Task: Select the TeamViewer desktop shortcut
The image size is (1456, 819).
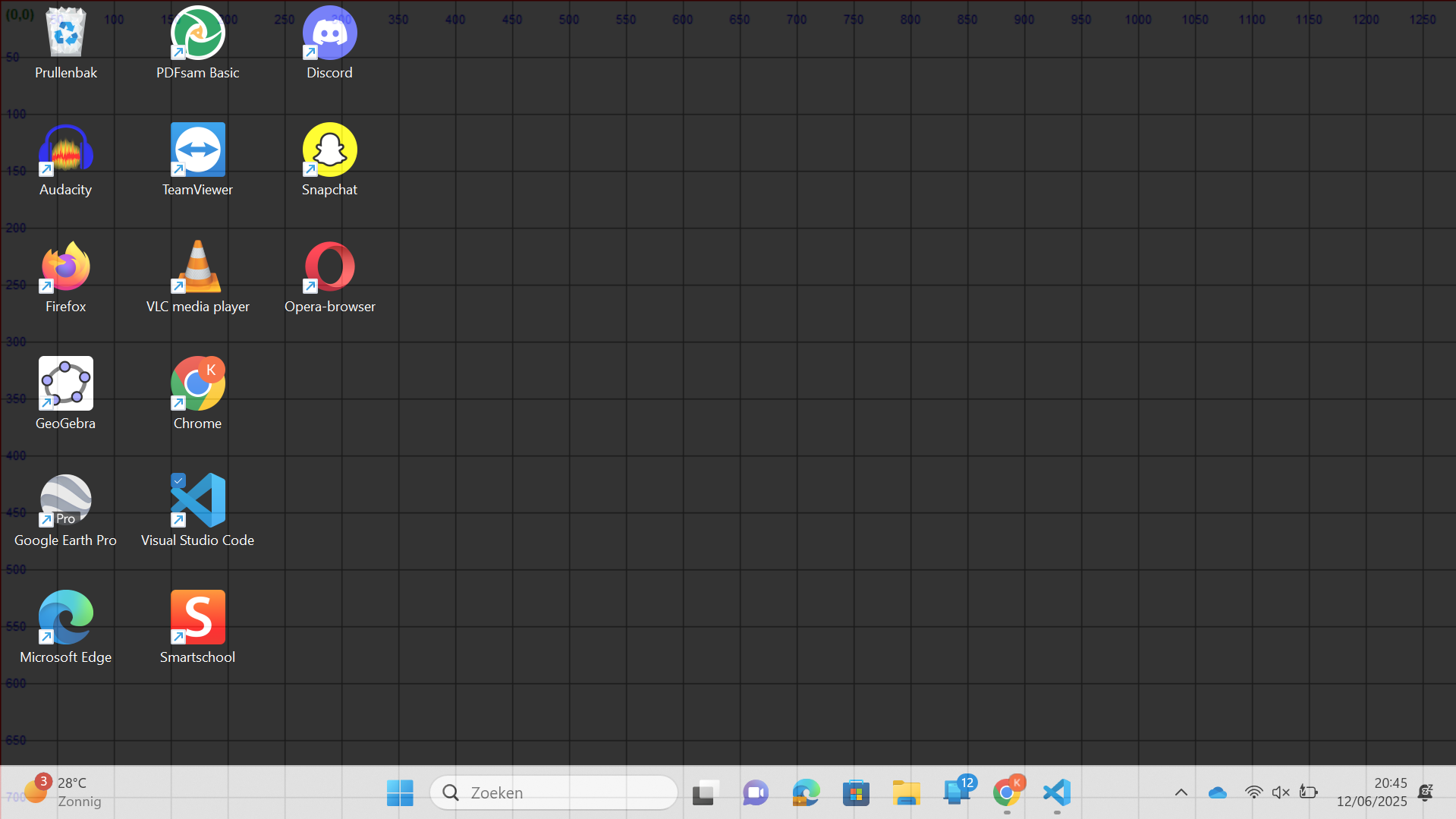Action: pos(197,159)
